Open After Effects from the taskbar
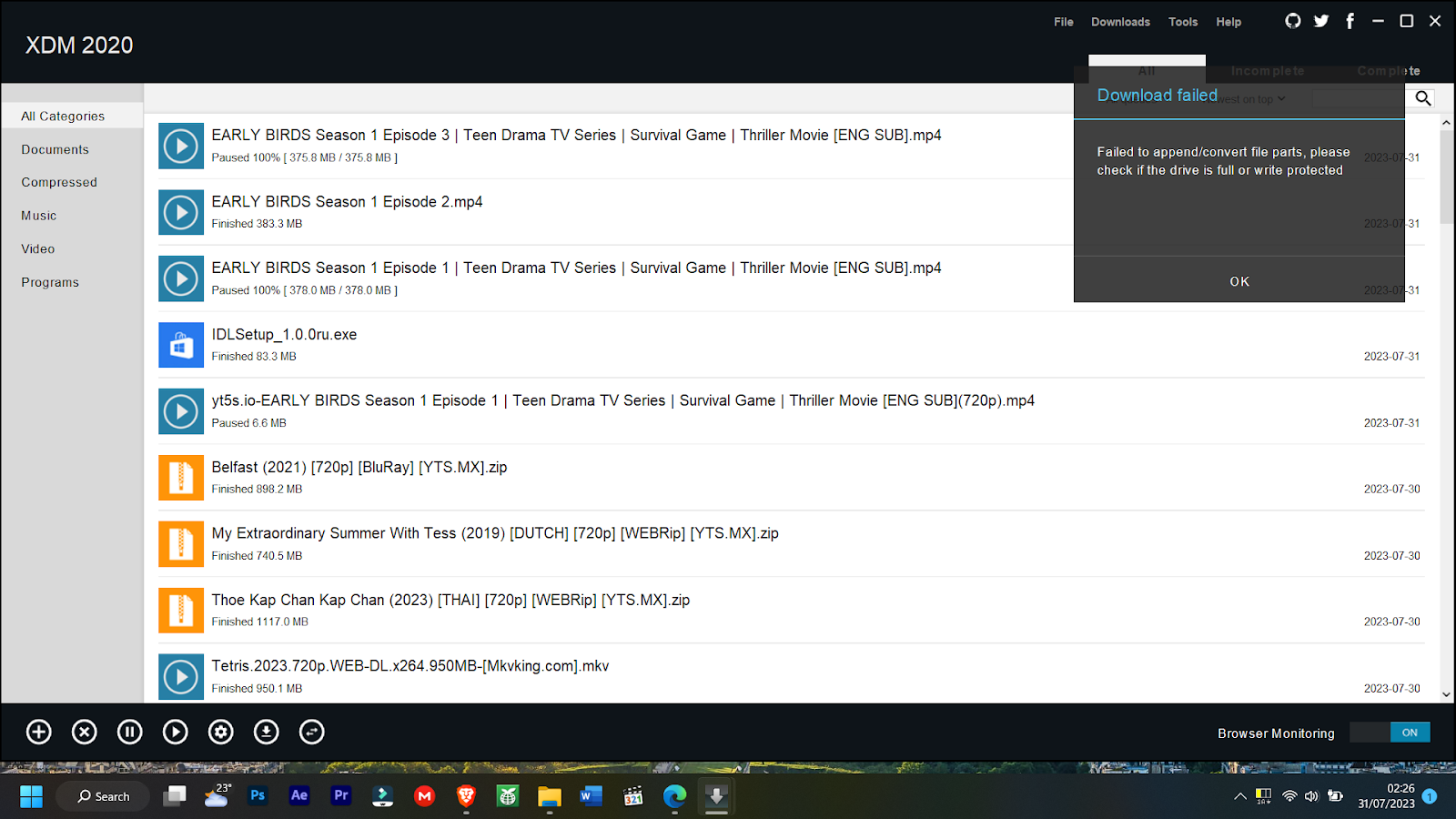 (x=299, y=795)
